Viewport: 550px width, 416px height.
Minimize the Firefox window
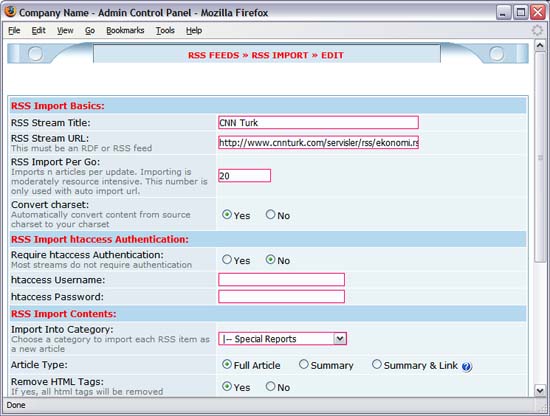[x=503, y=13]
